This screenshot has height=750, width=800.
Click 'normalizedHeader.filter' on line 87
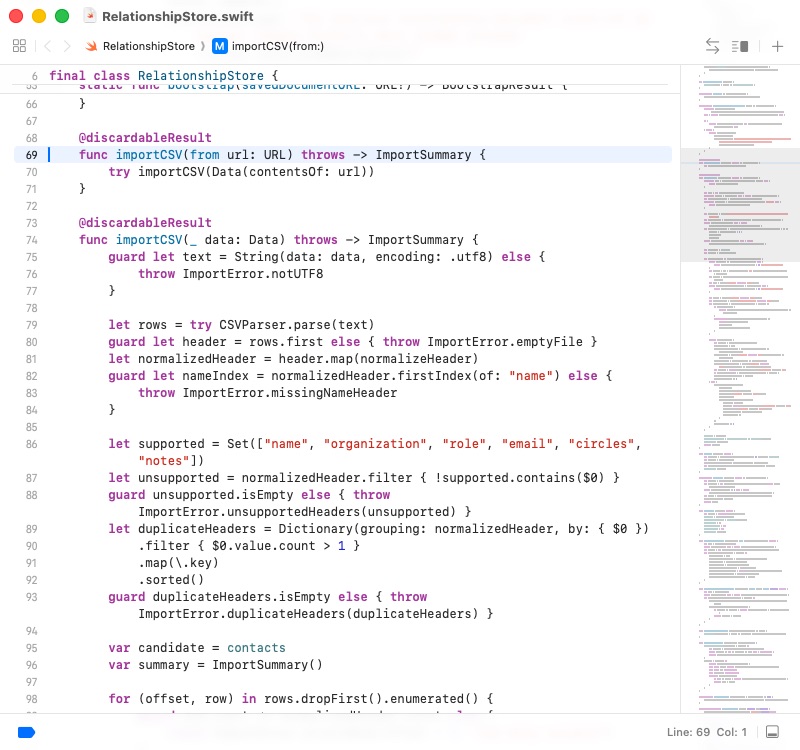click(x=327, y=478)
